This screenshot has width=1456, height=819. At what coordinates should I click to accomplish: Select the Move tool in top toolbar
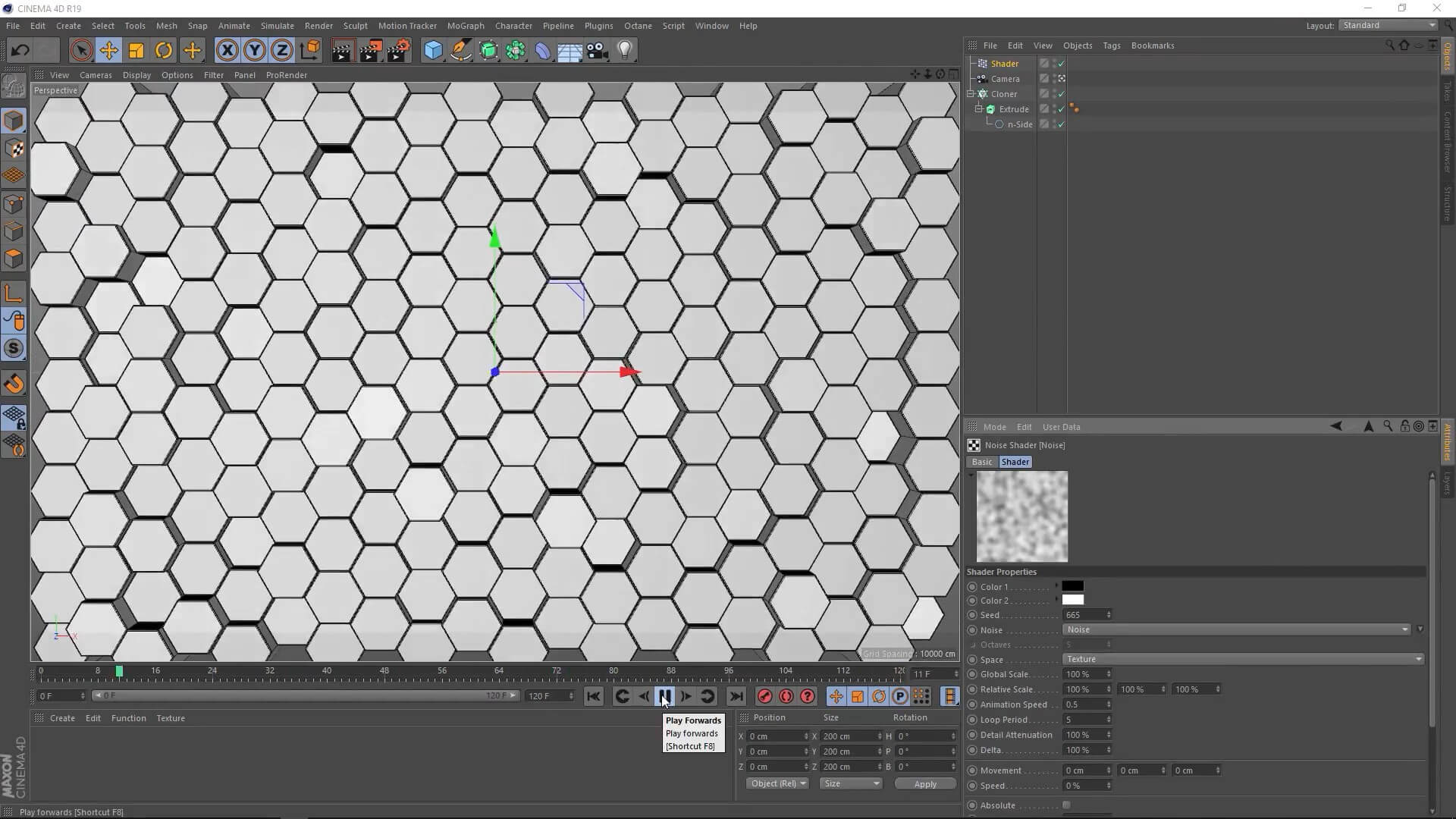click(108, 51)
